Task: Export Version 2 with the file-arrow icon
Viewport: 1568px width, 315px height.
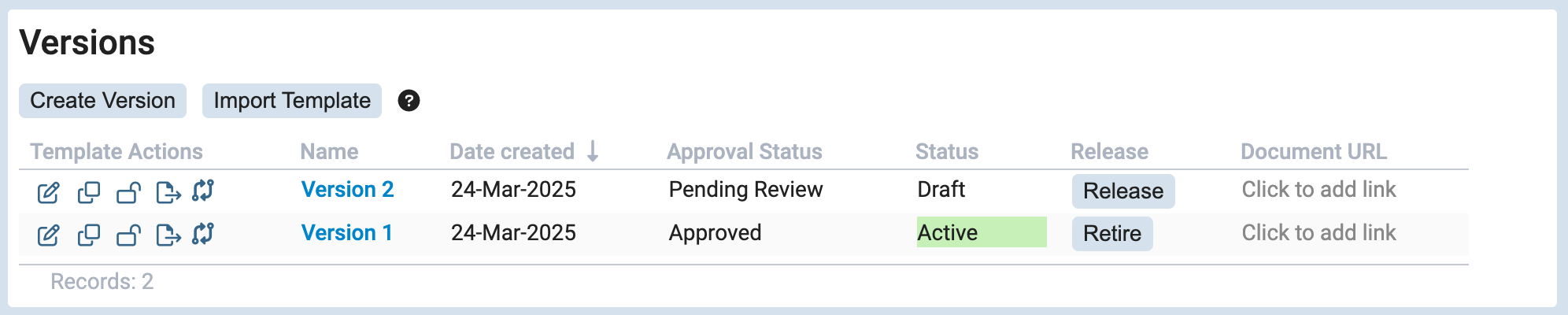Action: [x=168, y=191]
